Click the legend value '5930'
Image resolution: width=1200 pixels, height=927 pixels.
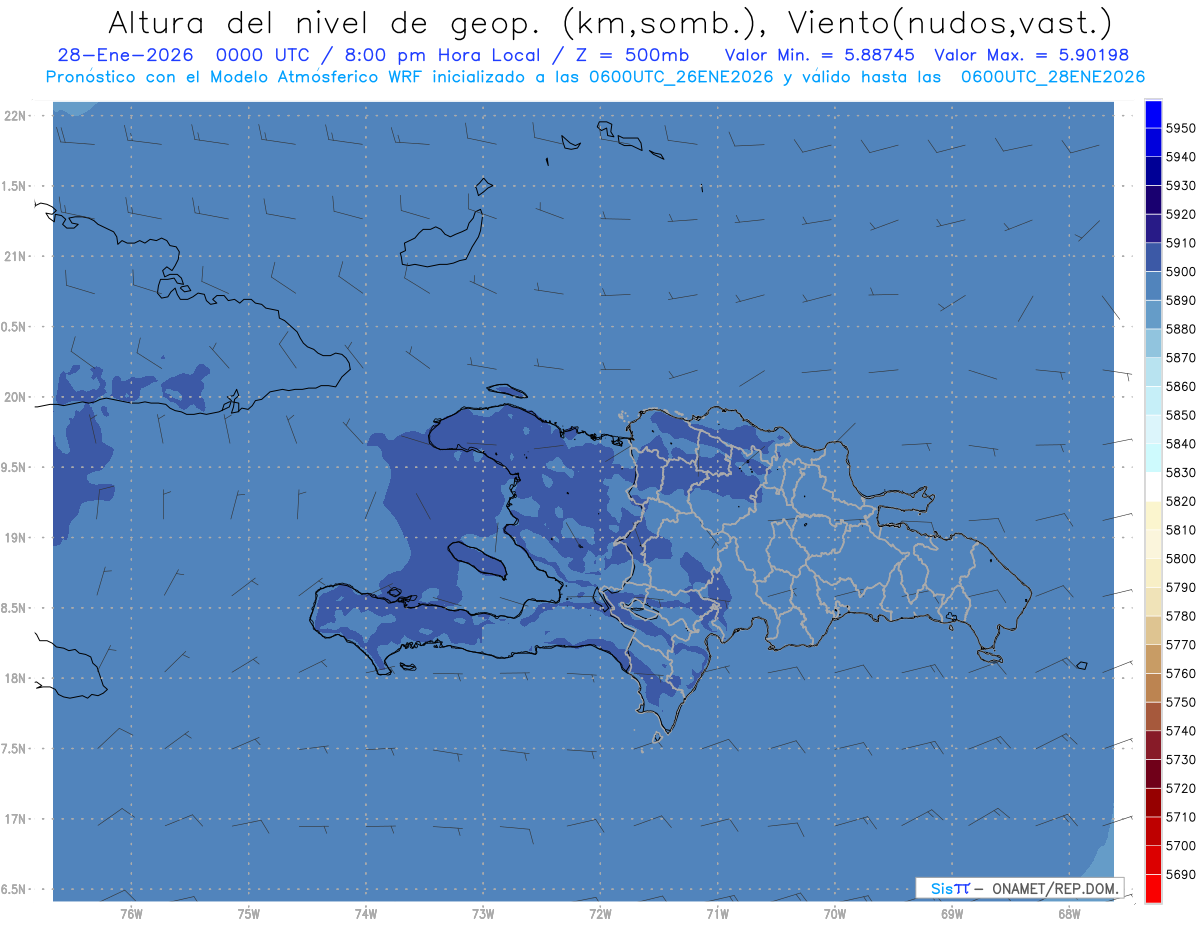coord(1180,186)
